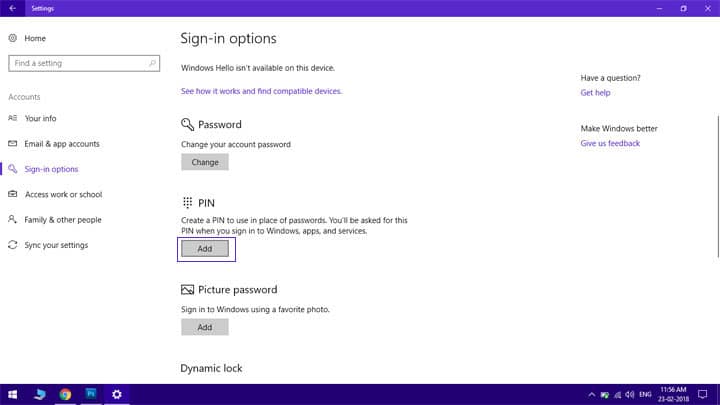Click the ENG language indicator

click(x=645, y=394)
